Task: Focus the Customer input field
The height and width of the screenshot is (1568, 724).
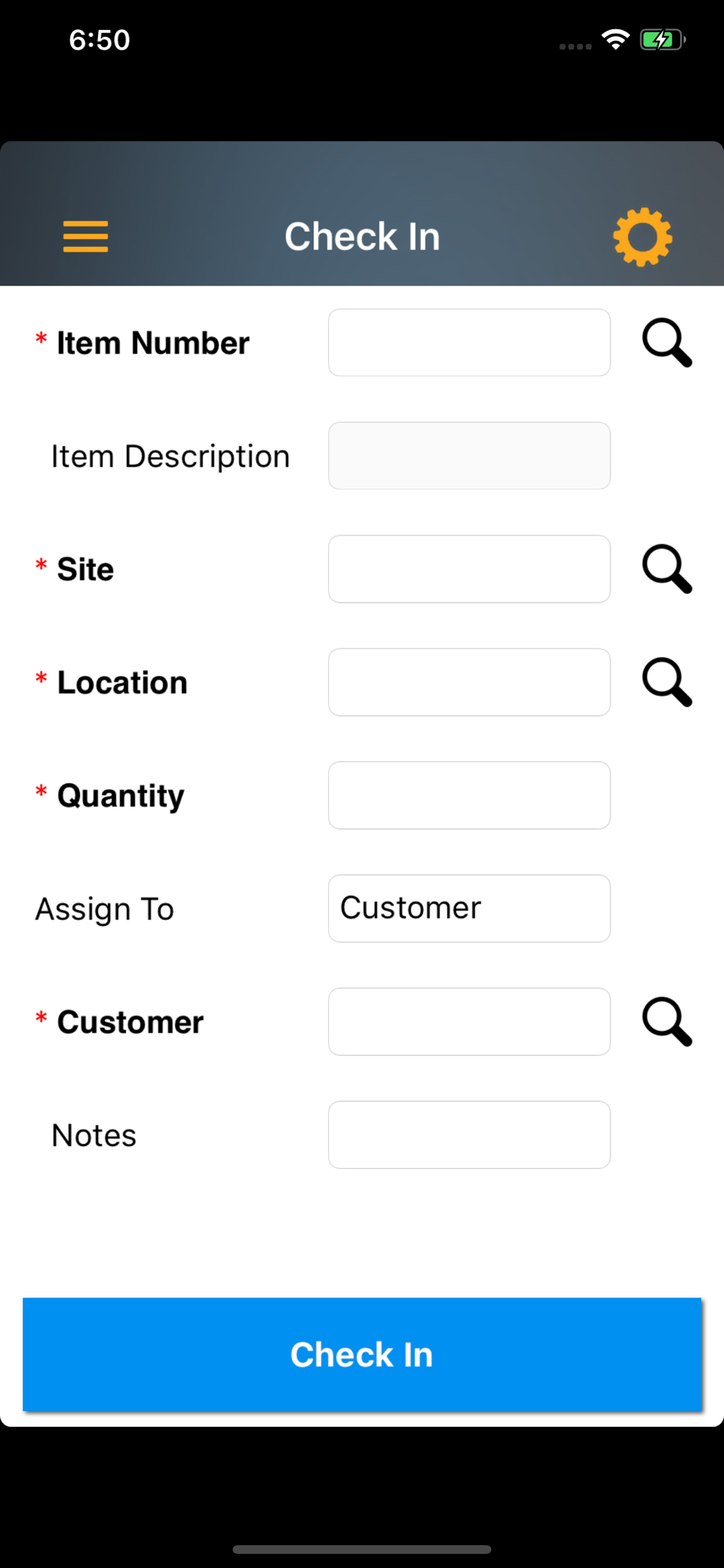Action: pyautogui.click(x=469, y=1022)
